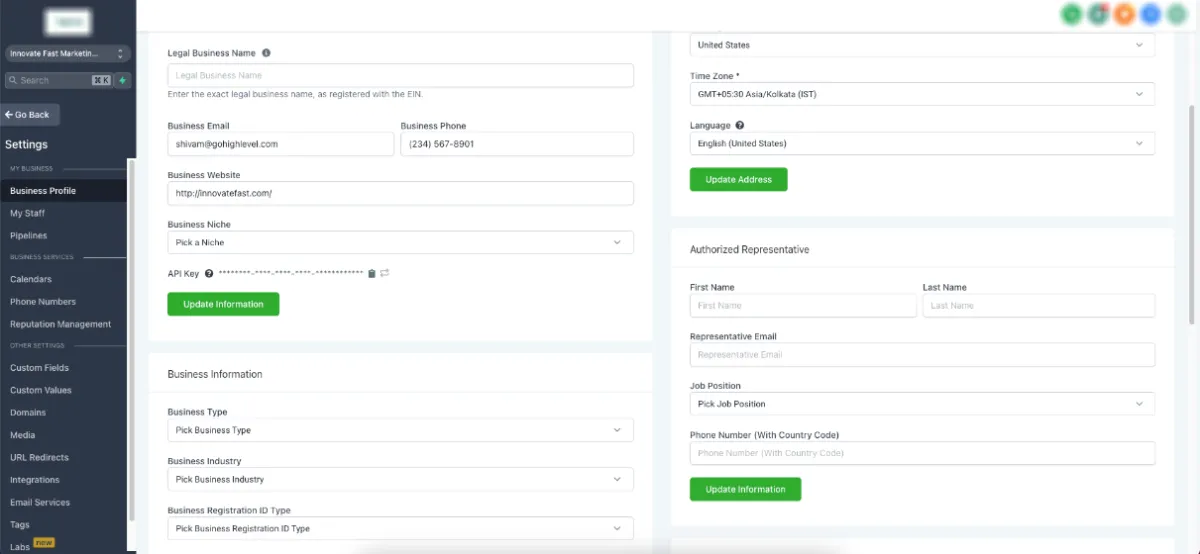The height and width of the screenshot is (554, 1200).
Task: Click the Representative Email field
Action: pos(922,354)
